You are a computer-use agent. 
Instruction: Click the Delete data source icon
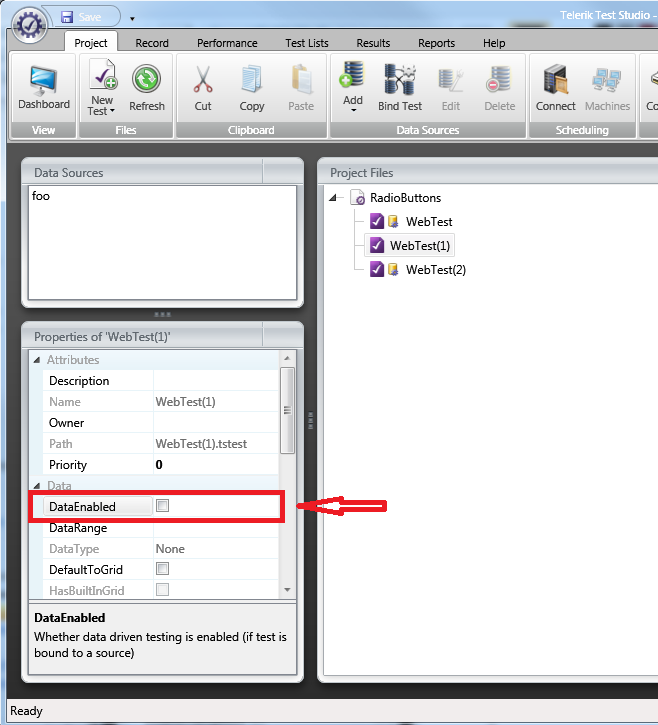(x=499, y=80)
